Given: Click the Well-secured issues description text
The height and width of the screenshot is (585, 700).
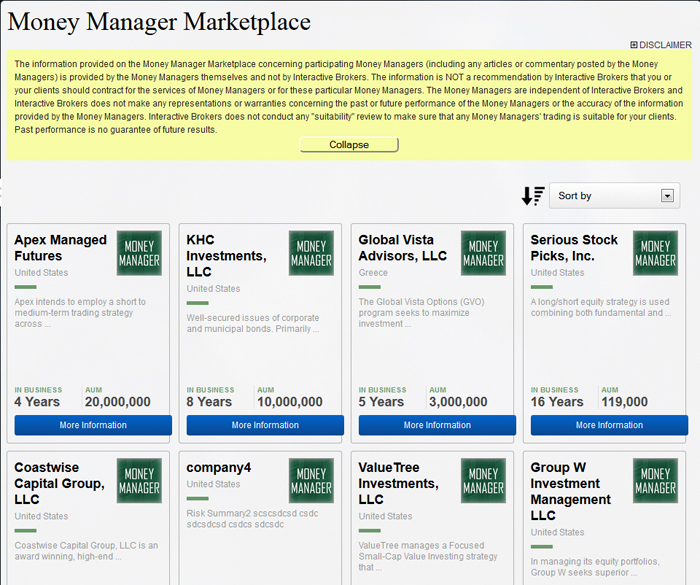Looking at the screenshot, I should (253, 323).
